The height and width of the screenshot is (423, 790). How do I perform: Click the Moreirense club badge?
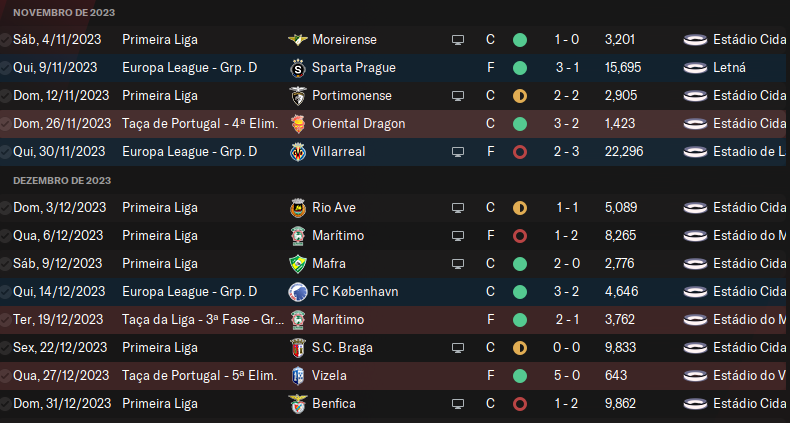coord(297,40)
